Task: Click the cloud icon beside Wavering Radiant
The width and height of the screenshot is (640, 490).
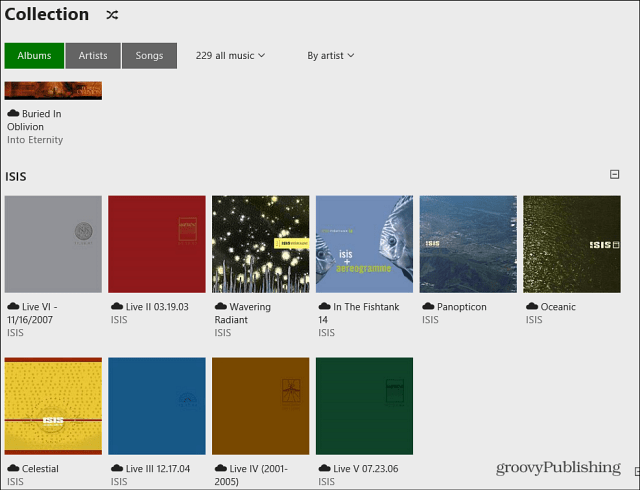Action: point(221,306)
